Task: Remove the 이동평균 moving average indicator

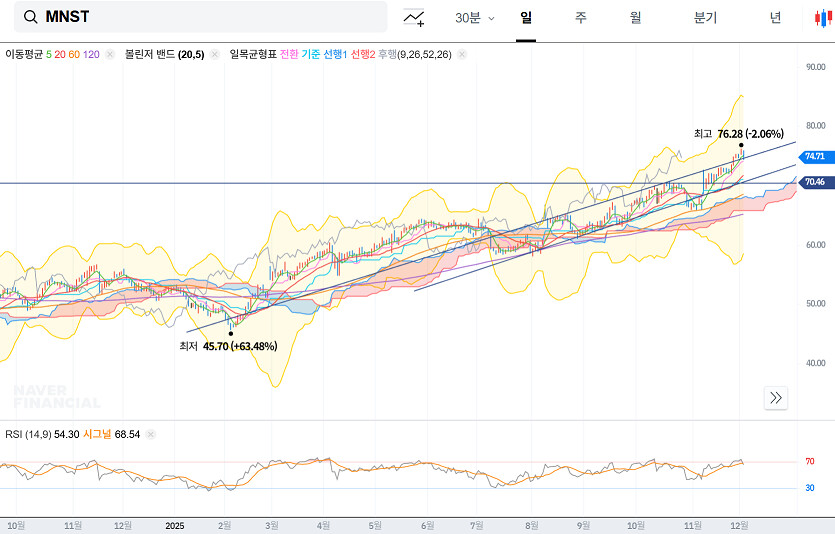Action: 110,54
